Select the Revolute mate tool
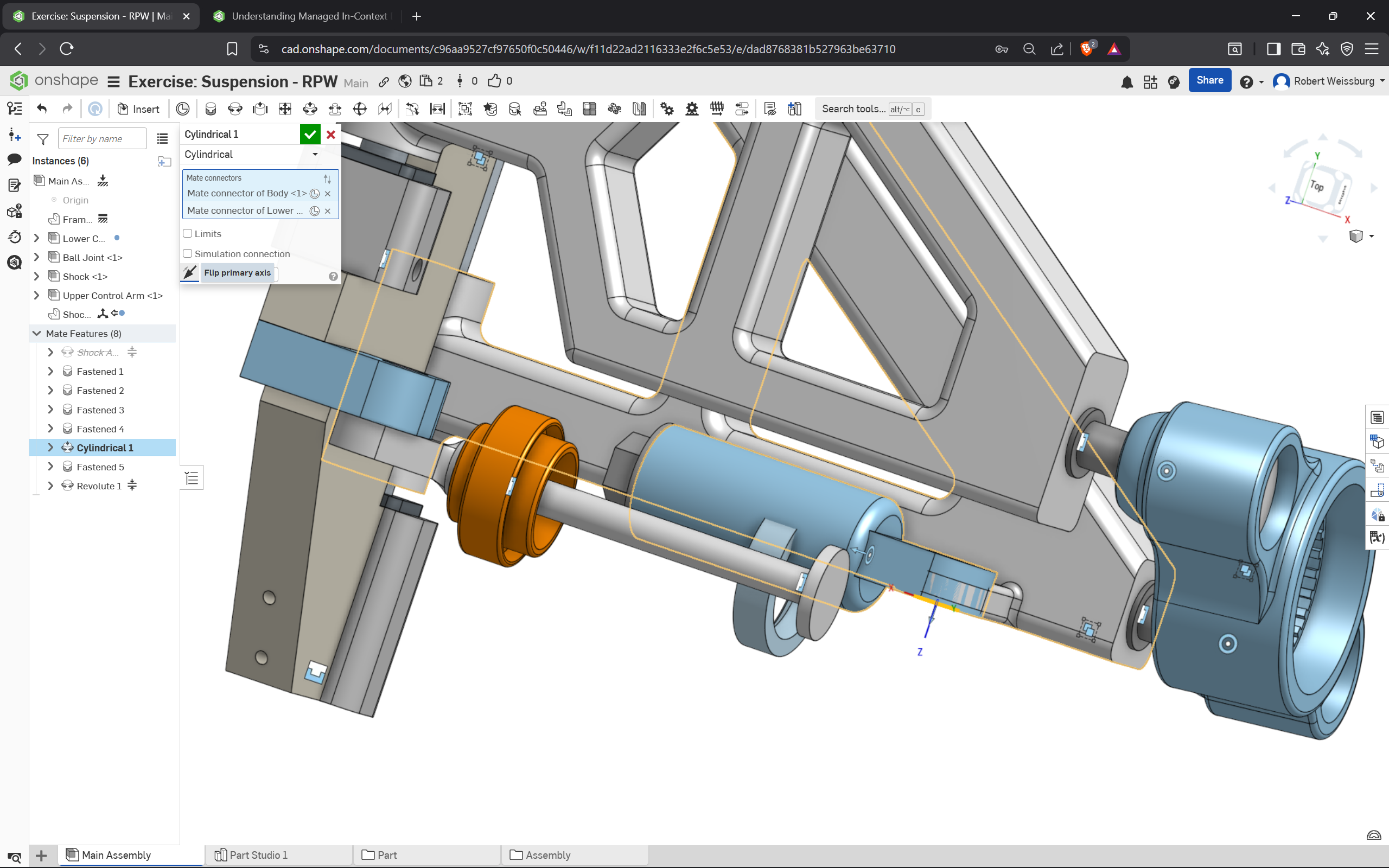The height and width of the screenshot is (868, 1389). [x=235, y=108]
